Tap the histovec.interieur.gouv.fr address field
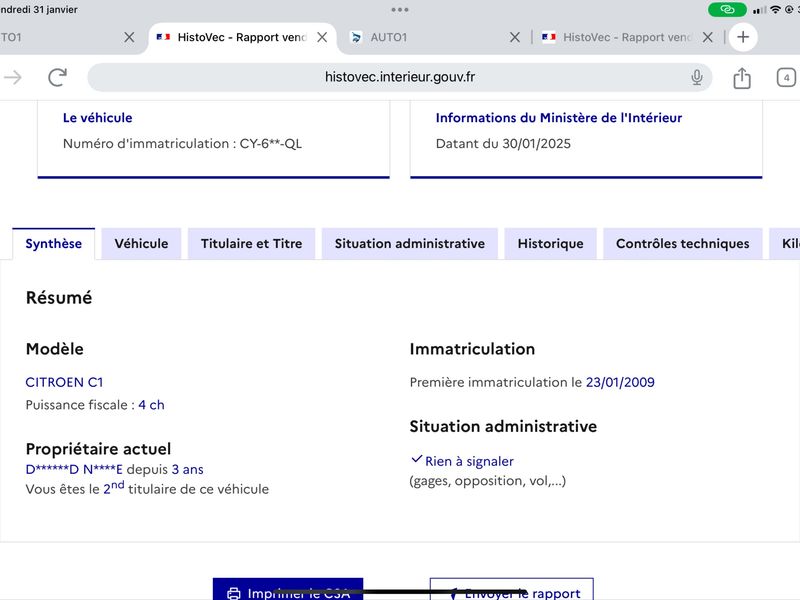 (x=399, y=78)
